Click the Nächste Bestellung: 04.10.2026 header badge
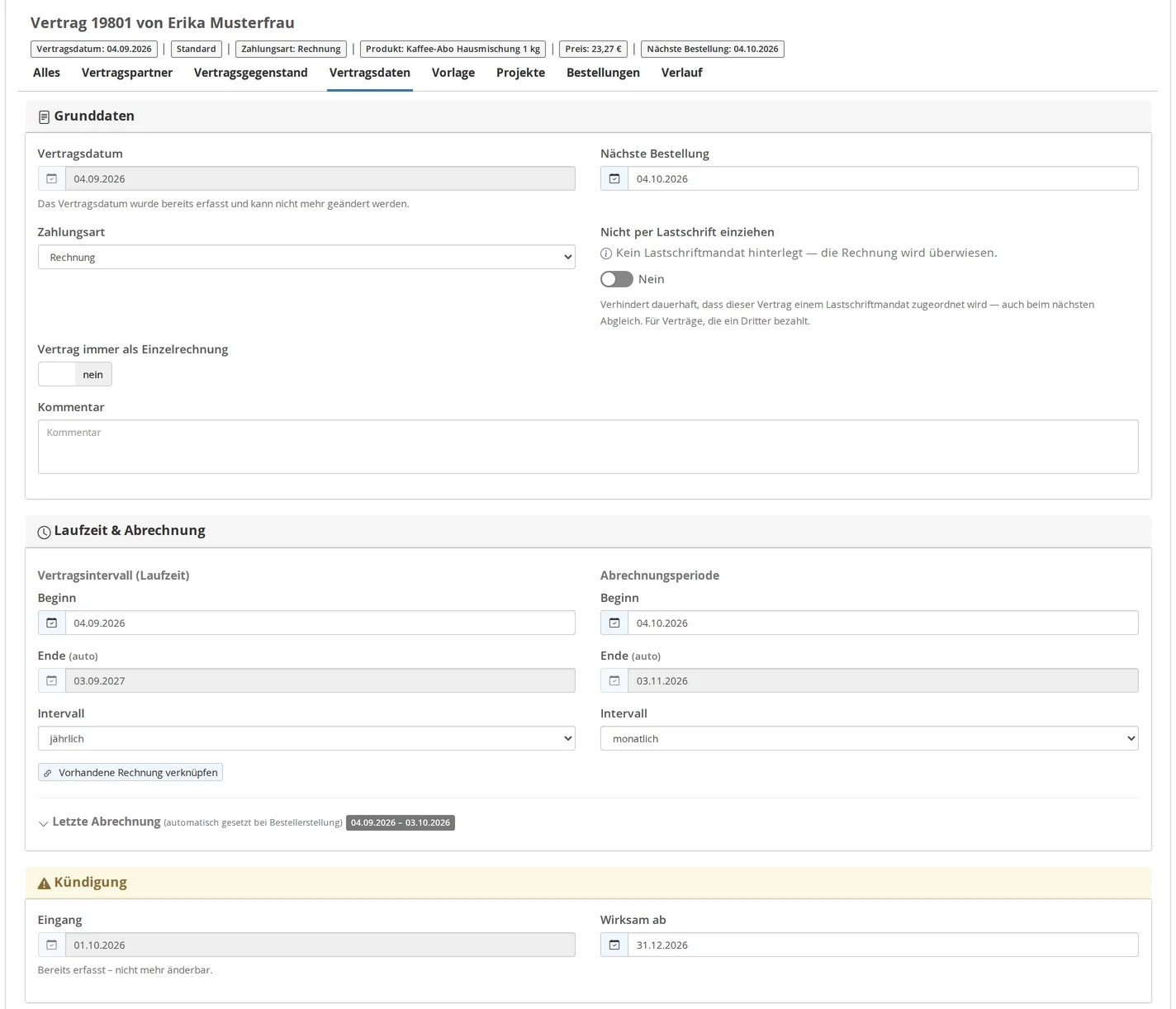 [713, 49]
